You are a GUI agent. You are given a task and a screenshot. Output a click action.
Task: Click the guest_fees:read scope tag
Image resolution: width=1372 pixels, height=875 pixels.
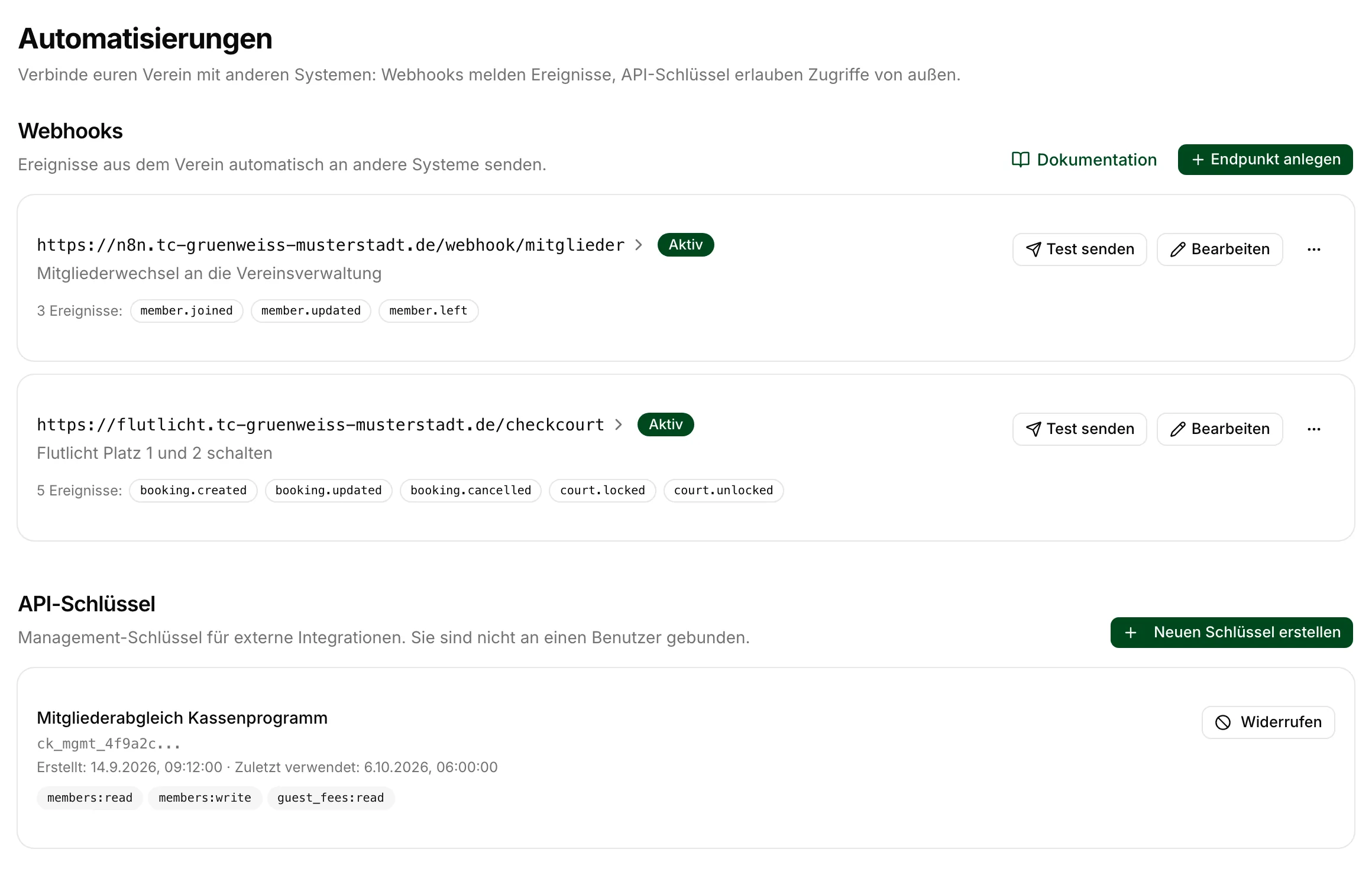[x=331, y=798]
